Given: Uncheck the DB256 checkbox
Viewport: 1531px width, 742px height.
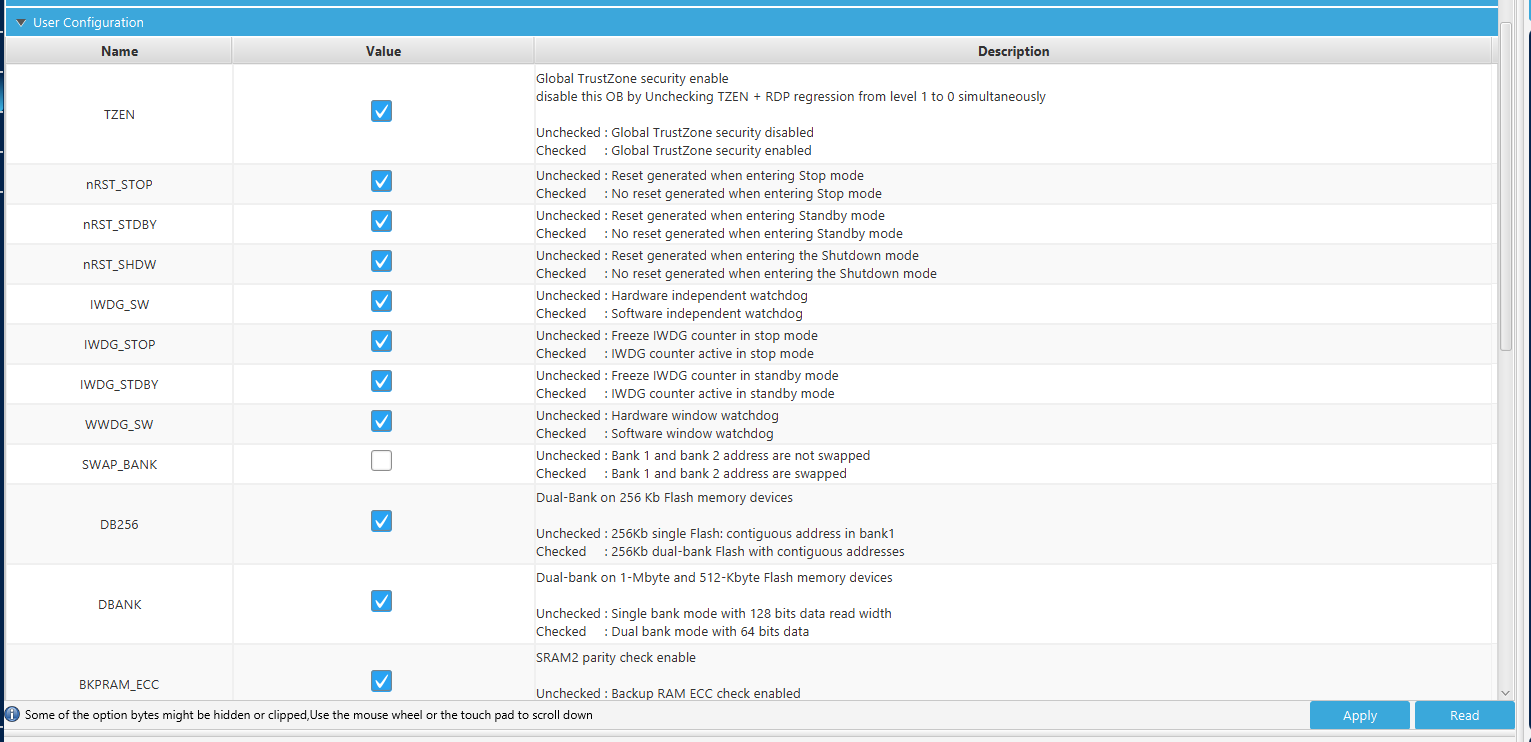Looking at the screenshot, I should [x=381, y=521].
